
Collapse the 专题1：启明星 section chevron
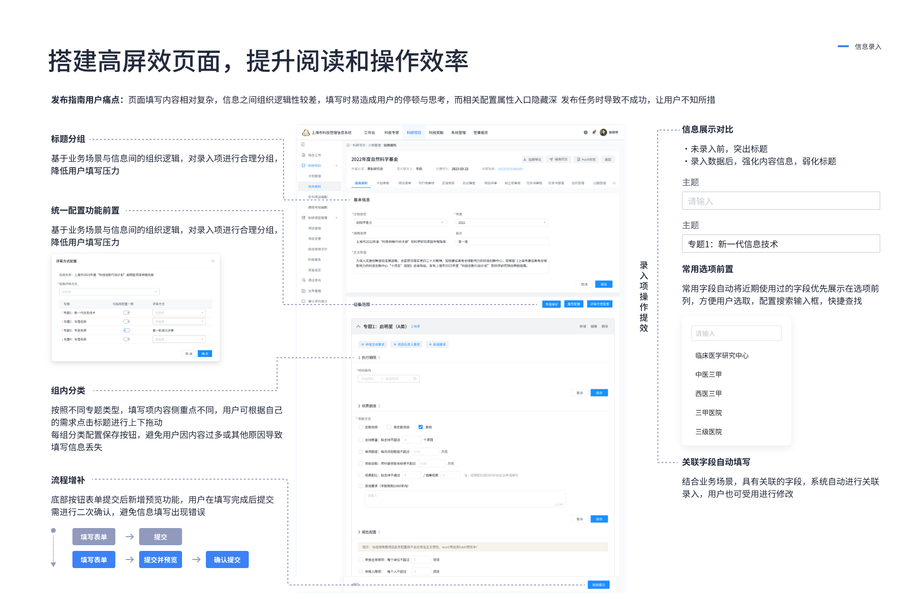pos(358,326)
